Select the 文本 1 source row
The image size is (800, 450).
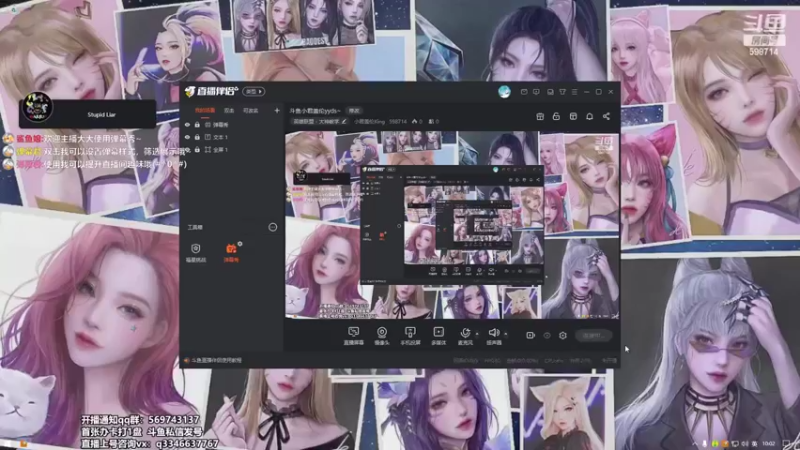pos(232,137)
